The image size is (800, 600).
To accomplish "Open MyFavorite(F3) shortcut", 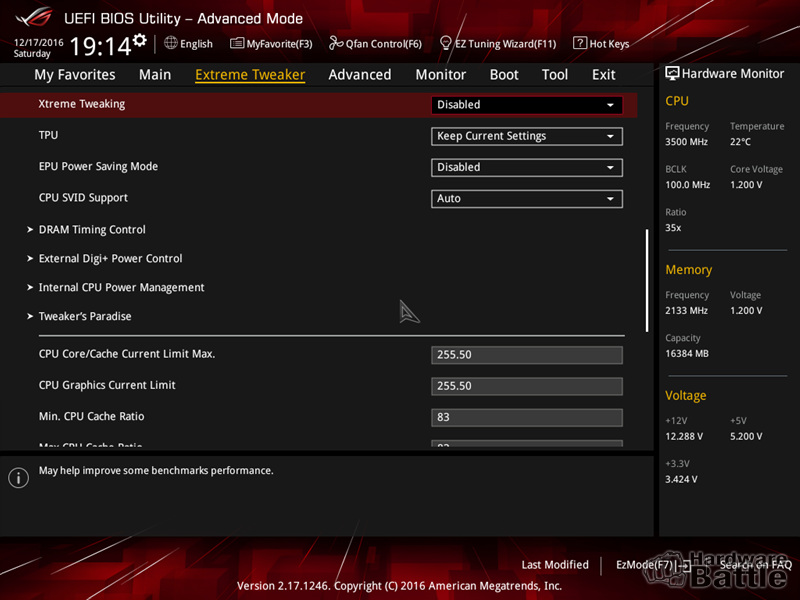I will (271, 44).
